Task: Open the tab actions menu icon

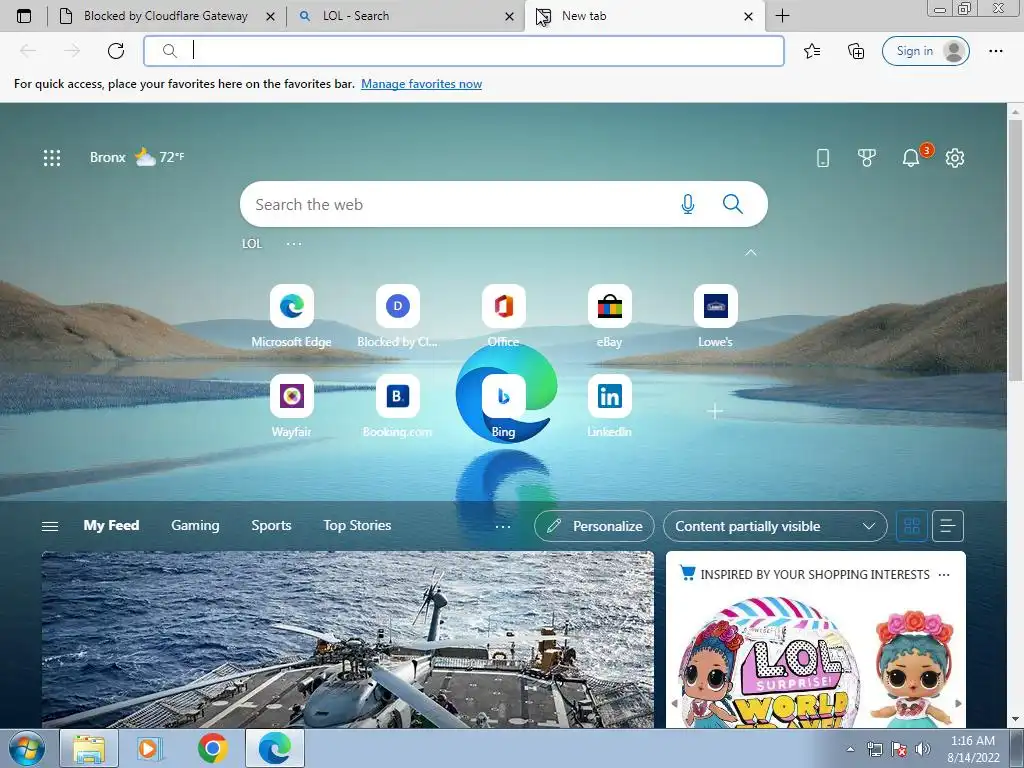Action: 24,16
